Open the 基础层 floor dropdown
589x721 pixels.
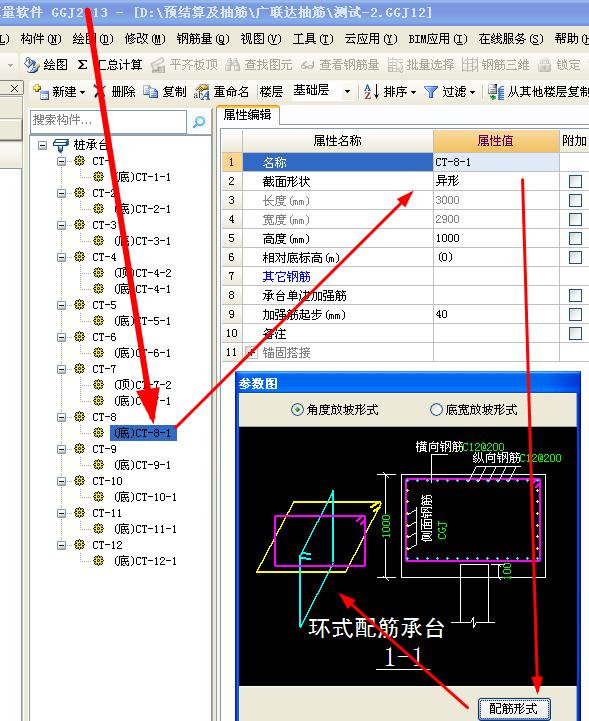347,92
